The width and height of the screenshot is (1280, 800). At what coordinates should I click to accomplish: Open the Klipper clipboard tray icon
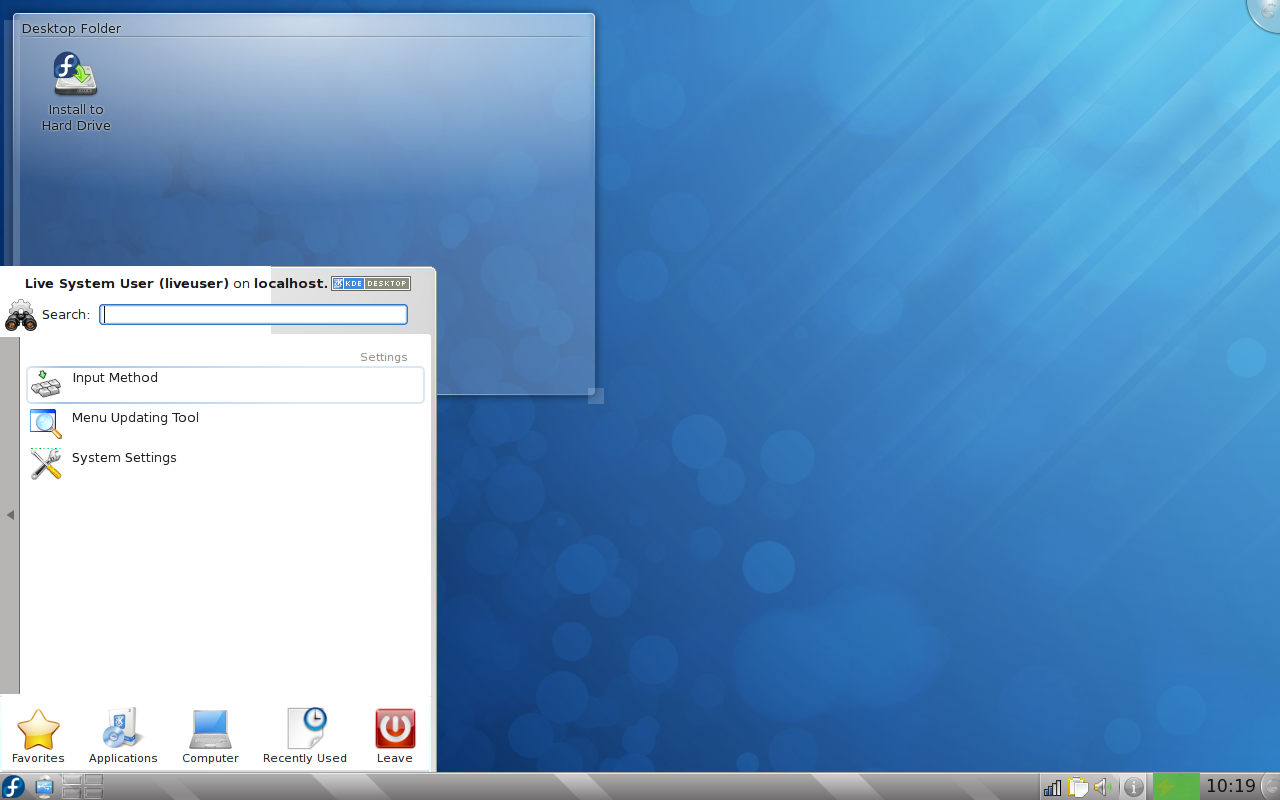tap(1078, 788)
